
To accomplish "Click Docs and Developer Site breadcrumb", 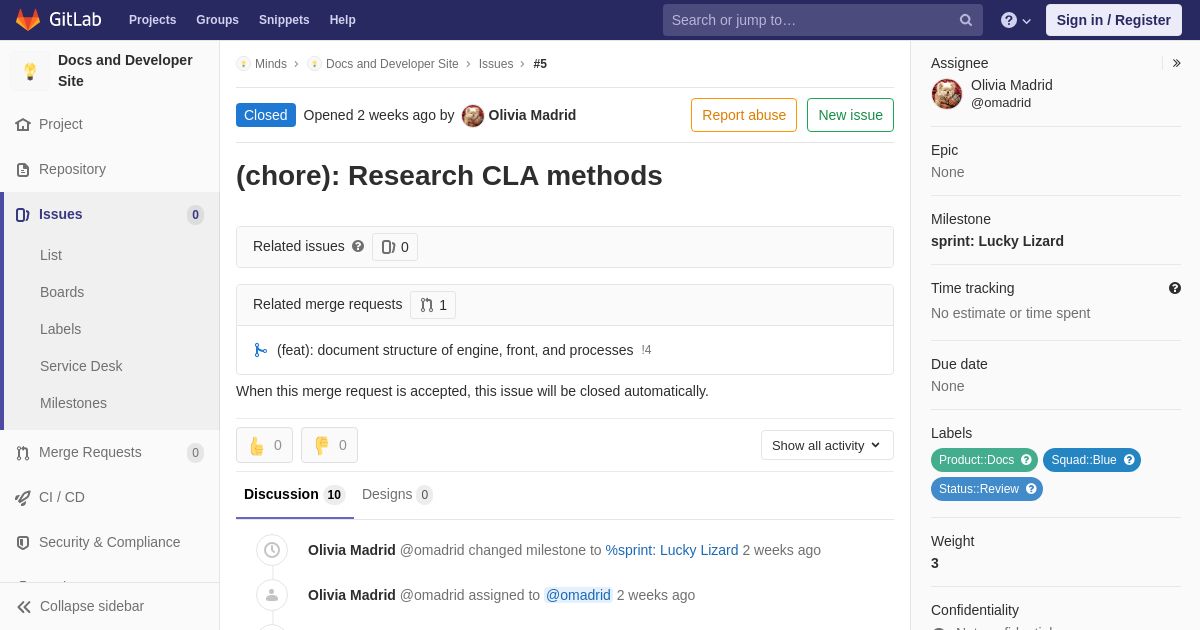I will pos(392,64).
